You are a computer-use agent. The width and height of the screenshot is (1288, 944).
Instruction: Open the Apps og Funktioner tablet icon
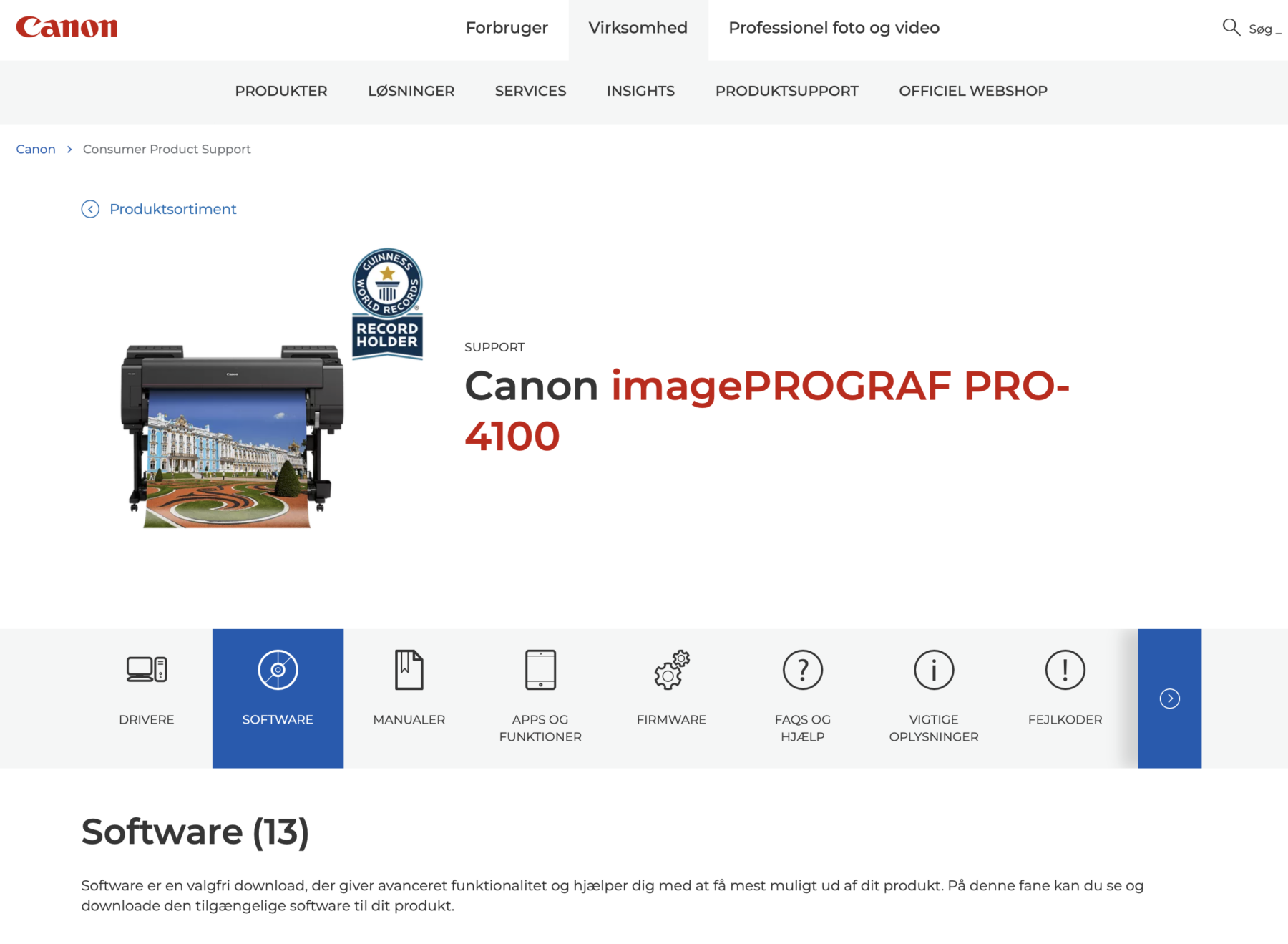[540, 670]
